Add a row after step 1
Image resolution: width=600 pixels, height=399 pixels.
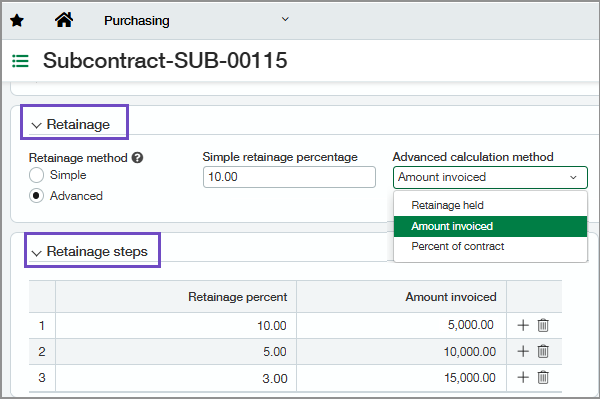point(523,325)
